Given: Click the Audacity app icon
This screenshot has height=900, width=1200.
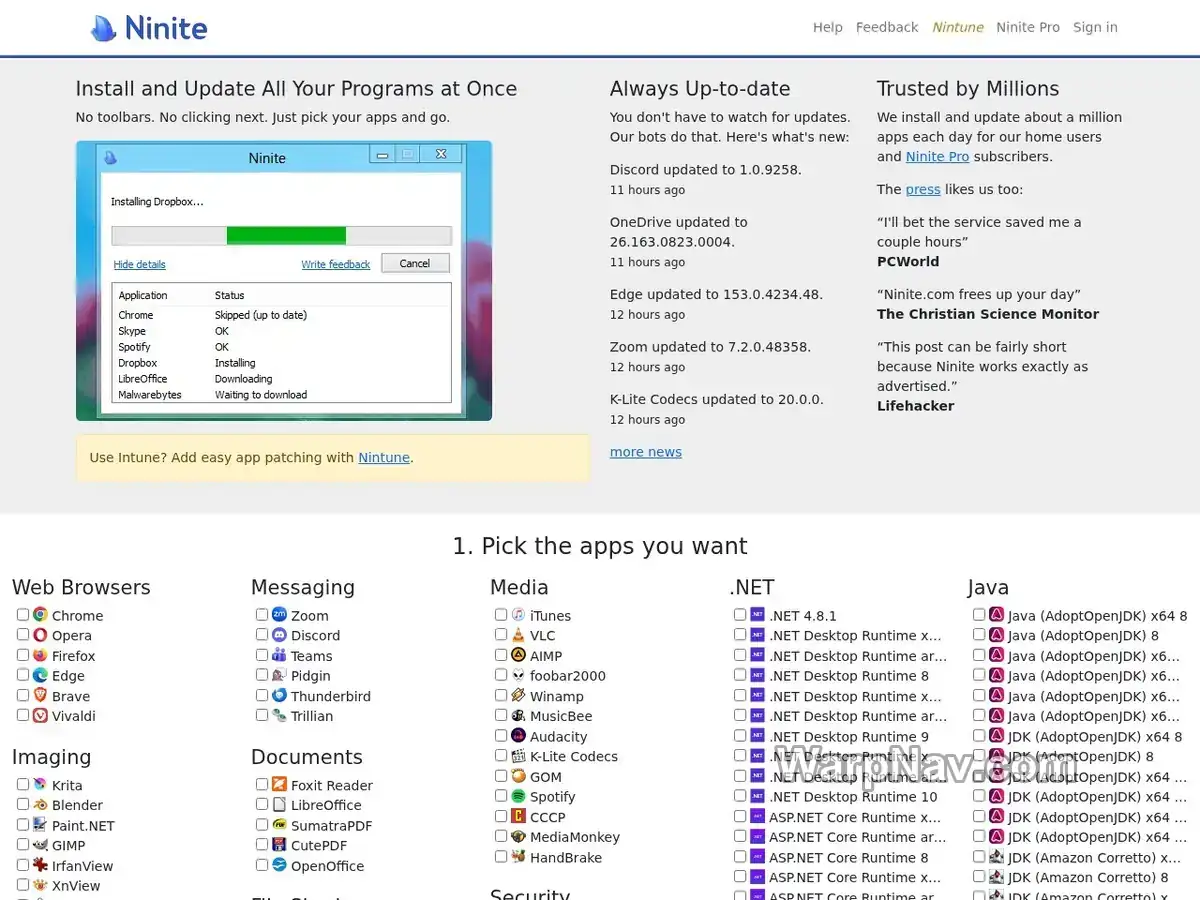Looking at the screenshot, I should (x=518, y=736).
